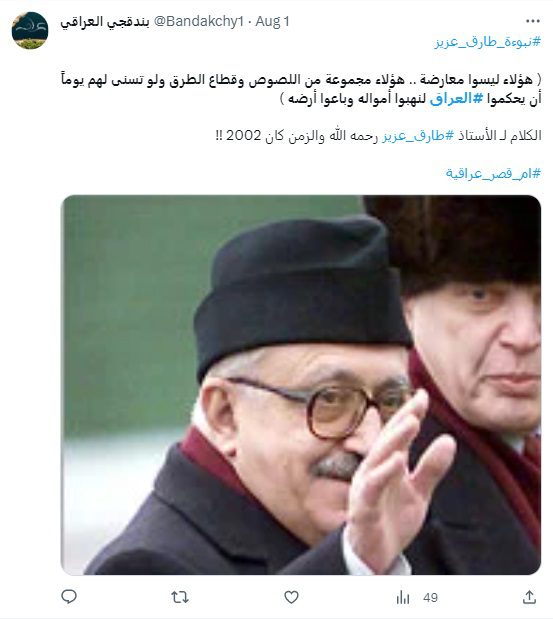View tweet analytics bar chart icon
Screen dimensions: 553x619
click(x=403, y=597)
